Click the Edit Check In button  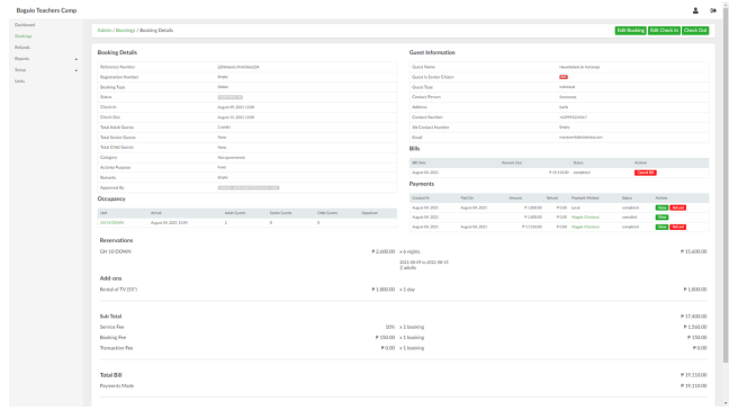click(x=663, y=31)
